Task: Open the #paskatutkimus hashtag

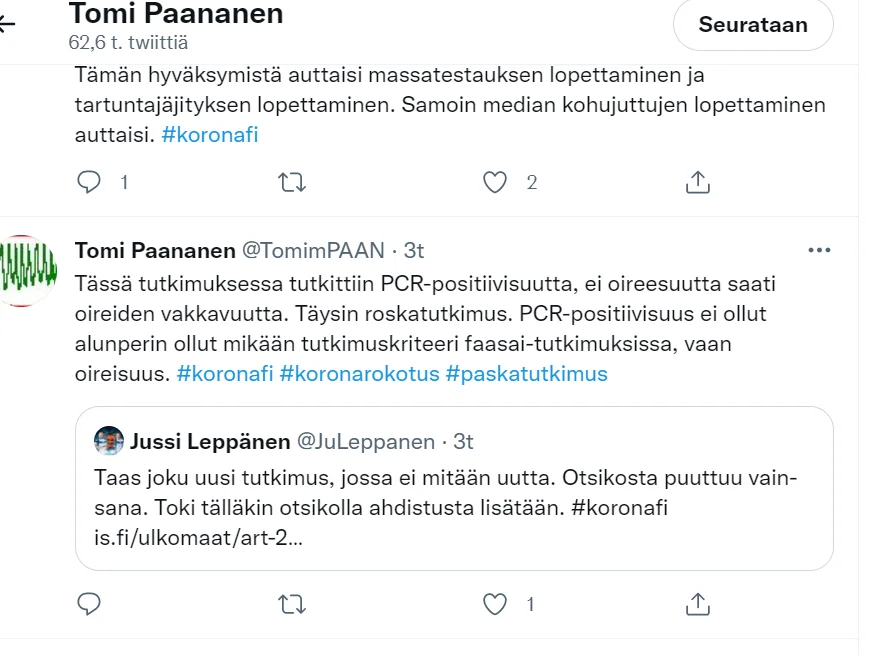Action: (x=526, y=374)
